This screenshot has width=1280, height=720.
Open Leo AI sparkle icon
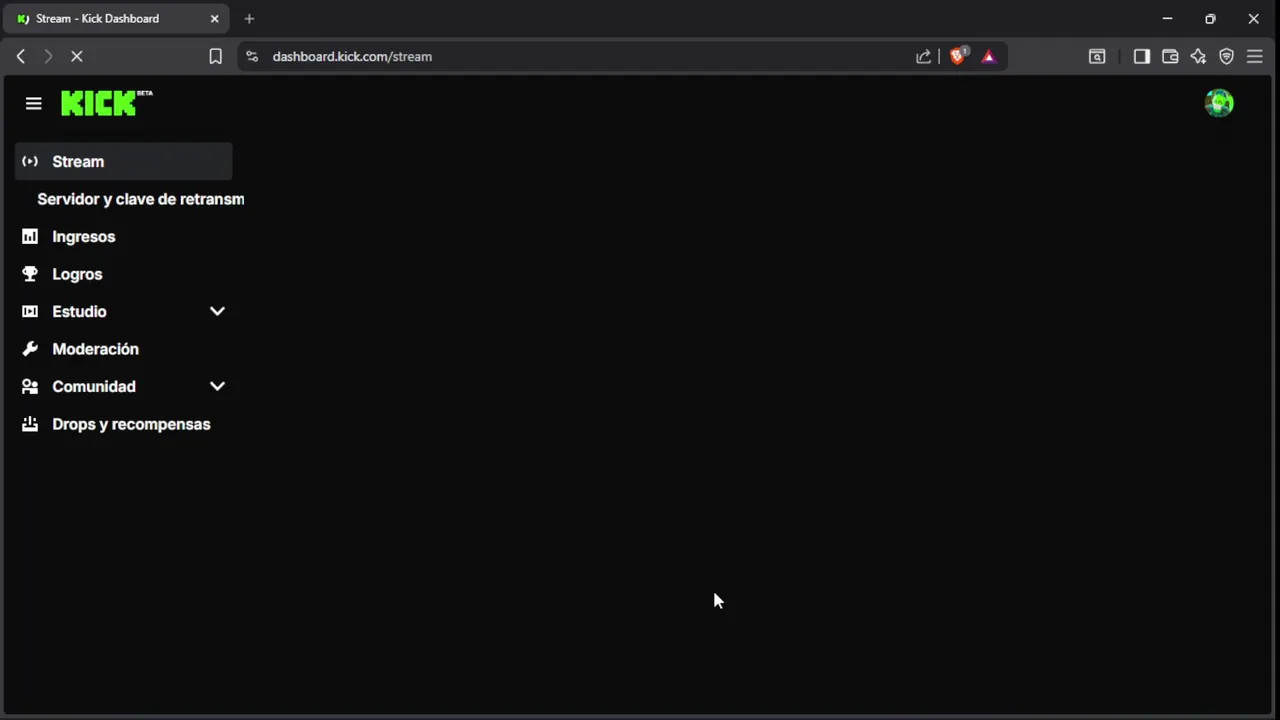pos(1198,56)
